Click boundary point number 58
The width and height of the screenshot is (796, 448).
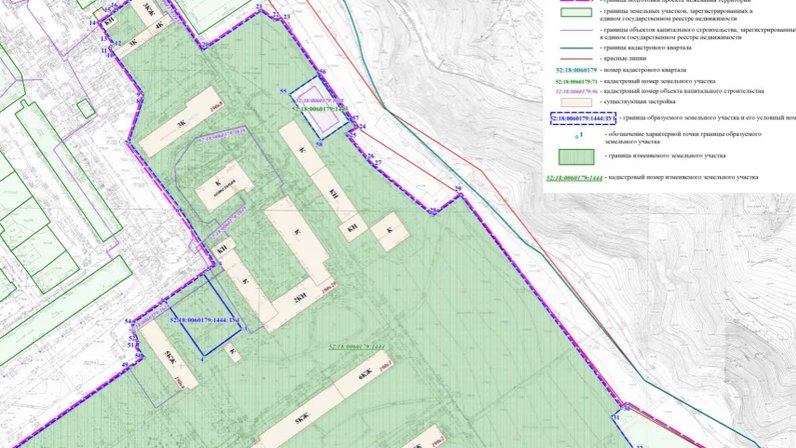(x=319, y=144)
